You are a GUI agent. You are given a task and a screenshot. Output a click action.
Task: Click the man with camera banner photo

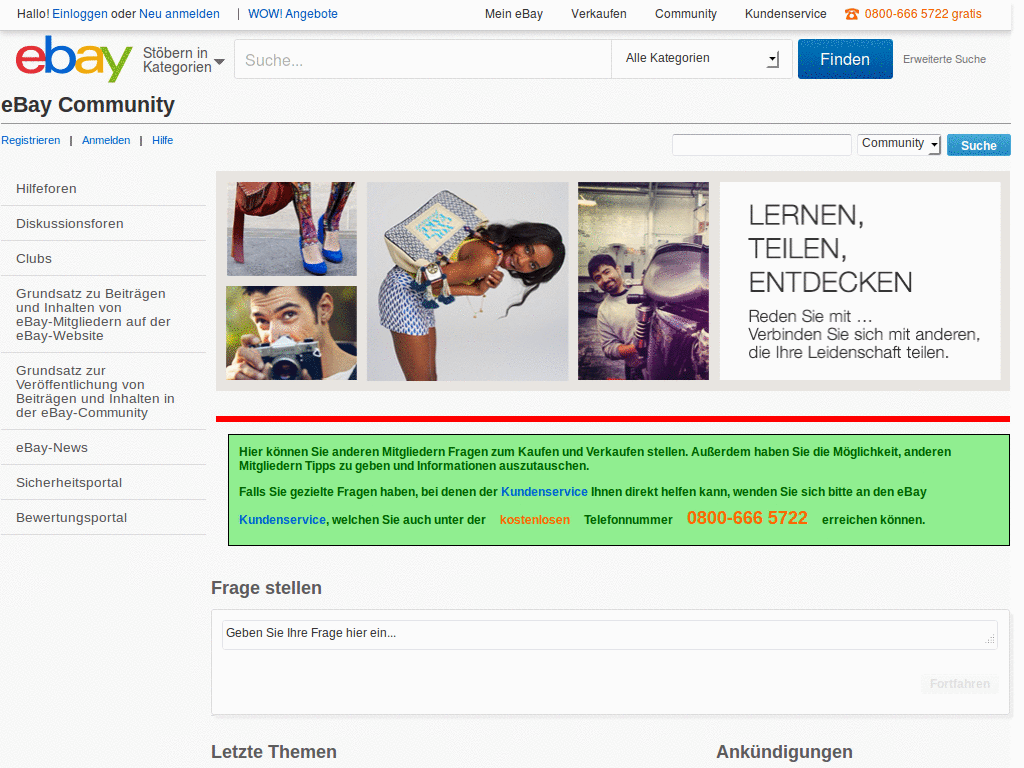click(x=292, y=333)
